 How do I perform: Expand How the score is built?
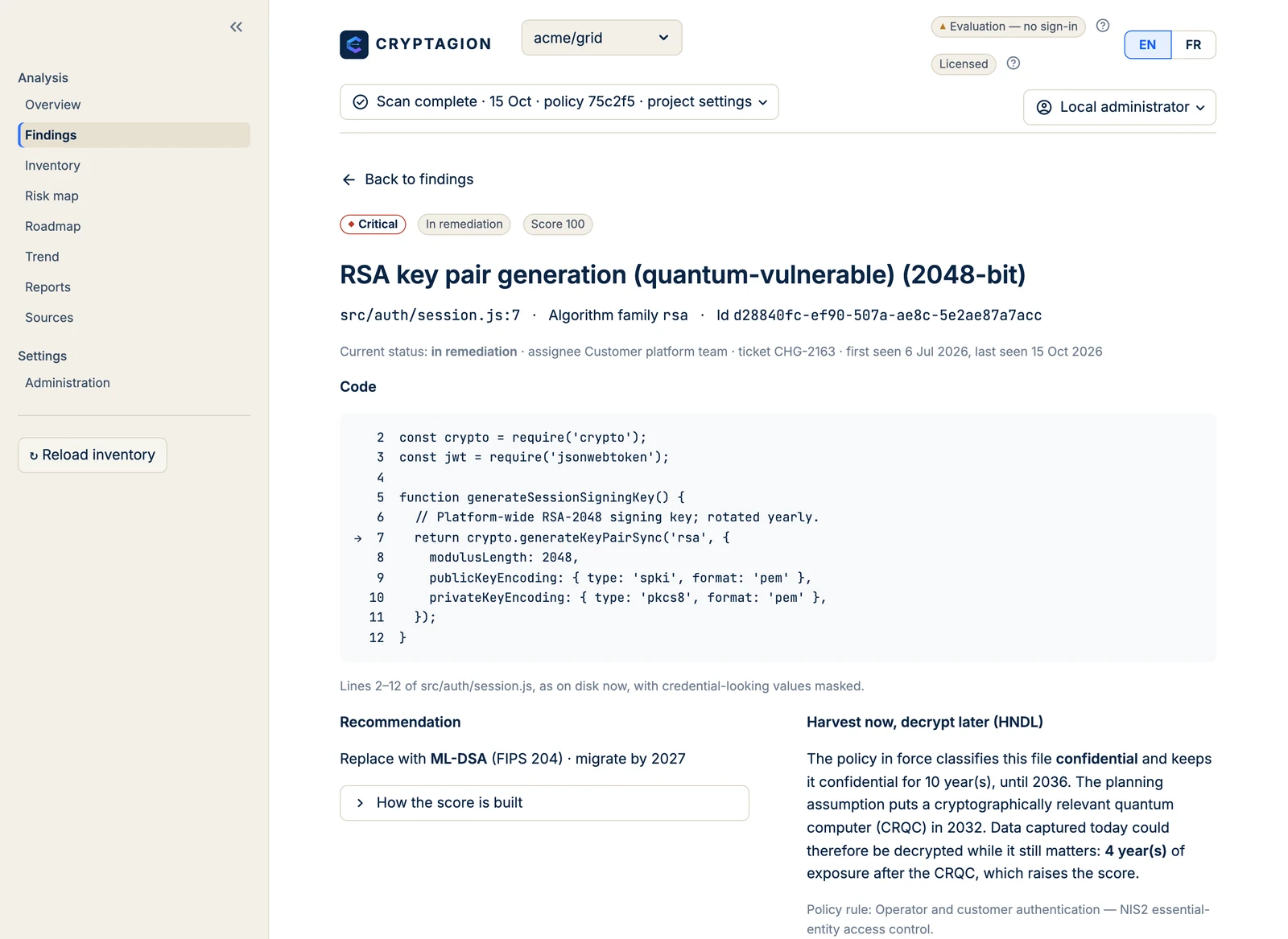click(x=544, y=803)
